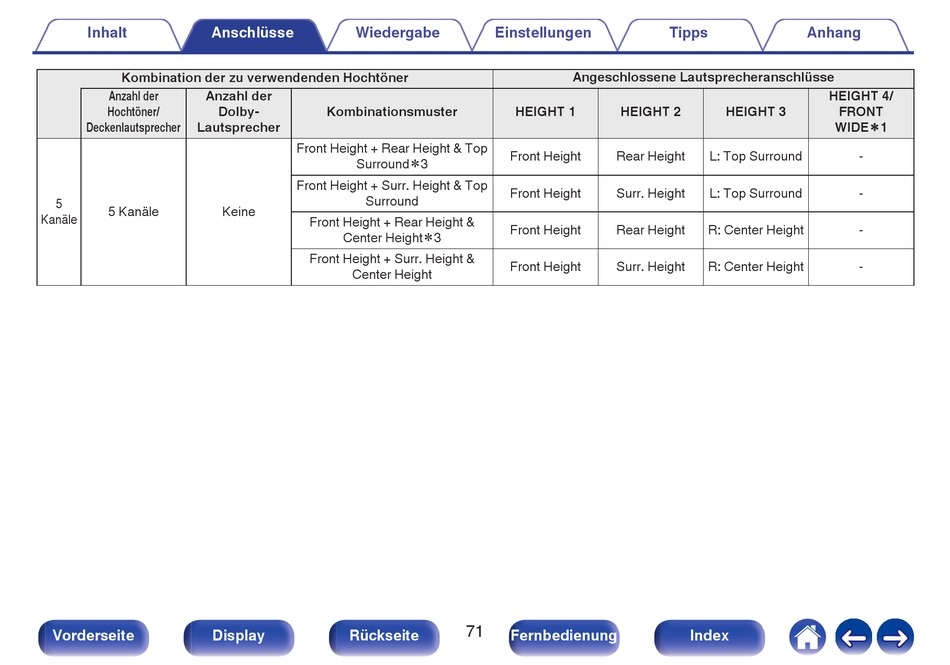Select page number 71
The height and width of the screenshot is (665, 950).
pyautogui.click(x=474, y=632)
